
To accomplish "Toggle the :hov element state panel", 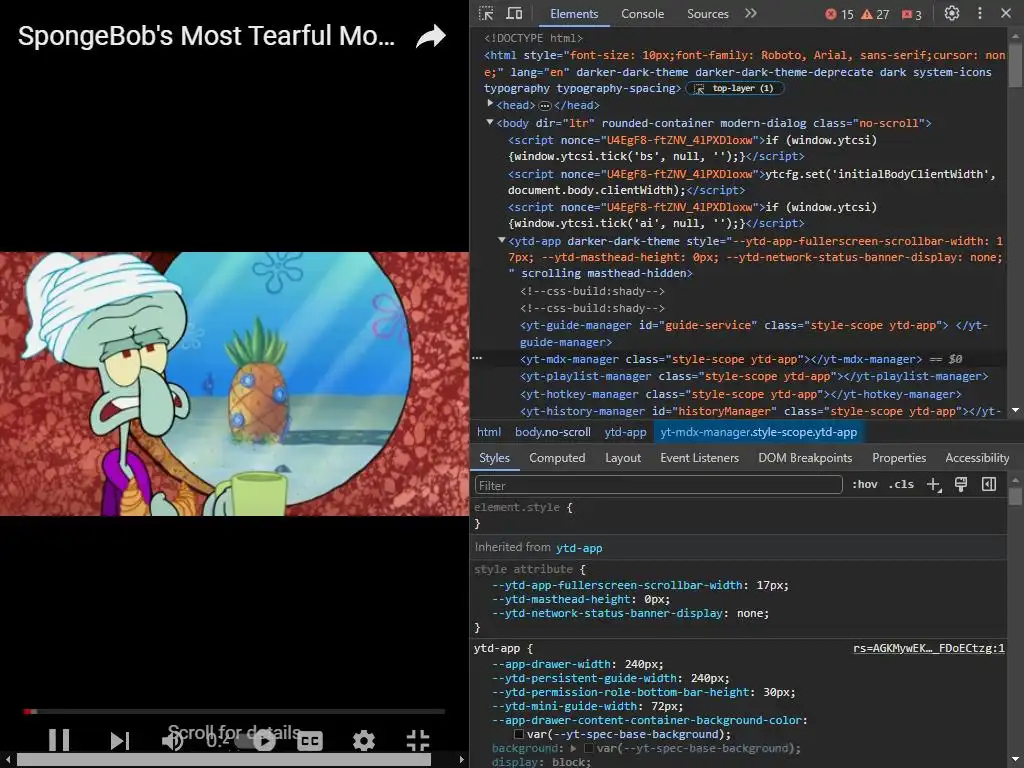I will pyautogui.click(x=865, y=485).
